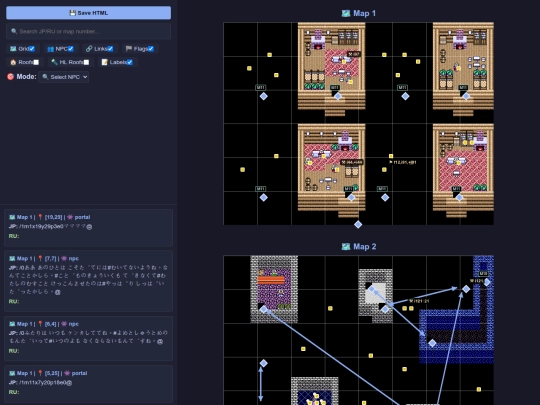Click the portal diamond between Map 1's top cabins
The height and width of the screenshot is (405, 540).
(405, 96)
